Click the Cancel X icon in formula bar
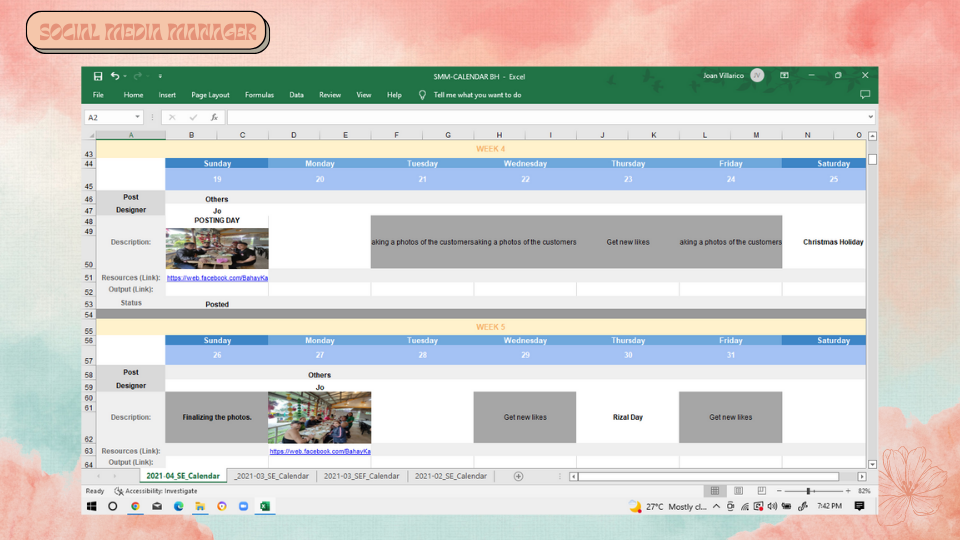Image resolution: width=960 pixels, height=540 pixels. pyautogui.click(x=172, y=117)
